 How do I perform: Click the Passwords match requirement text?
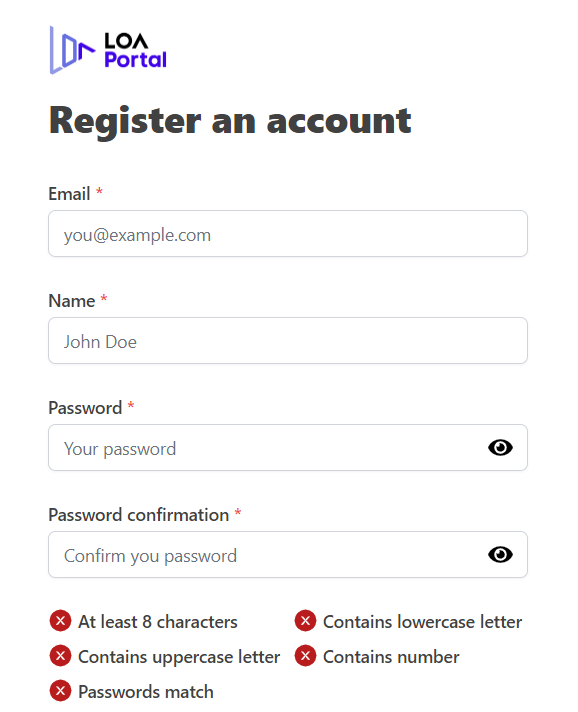tap(146, 692)
